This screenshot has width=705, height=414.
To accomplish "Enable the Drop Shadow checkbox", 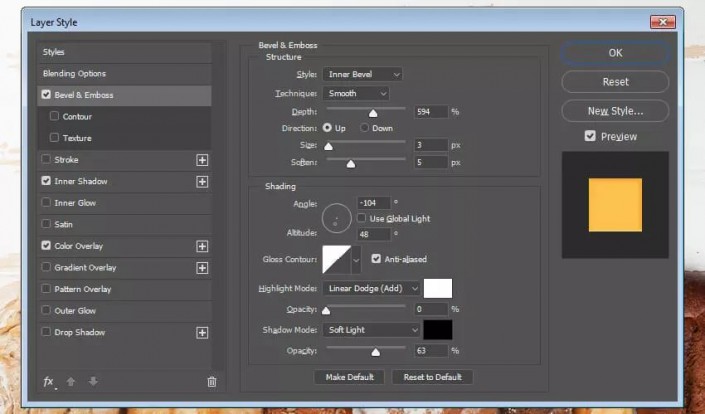I will [46, 332].
